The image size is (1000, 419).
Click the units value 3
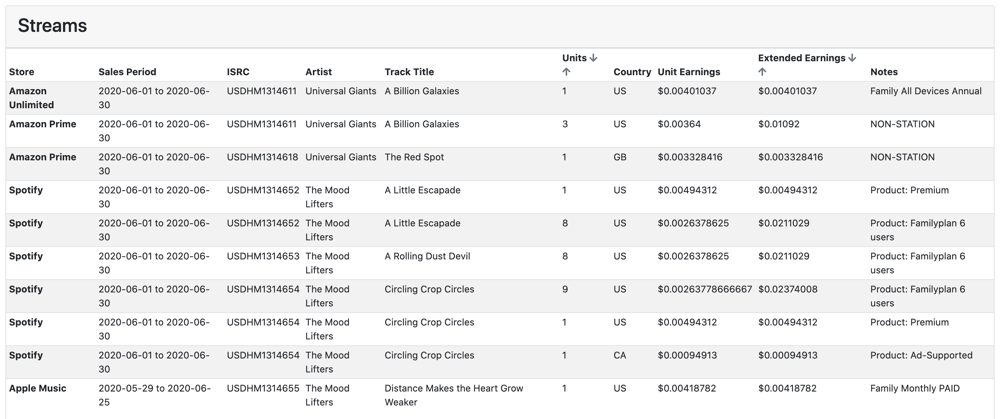pos(565,124)
